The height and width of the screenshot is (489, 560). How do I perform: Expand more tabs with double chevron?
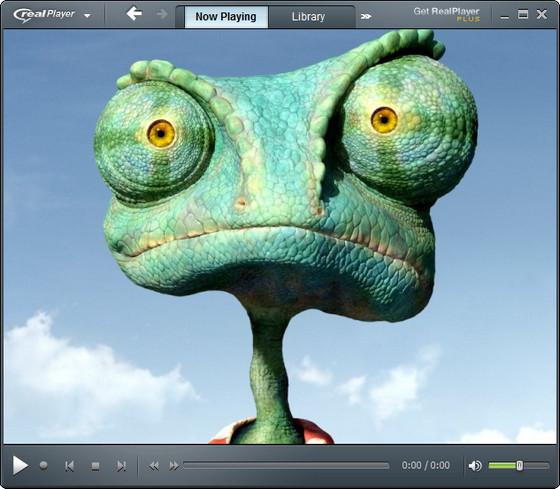point(366,16)
